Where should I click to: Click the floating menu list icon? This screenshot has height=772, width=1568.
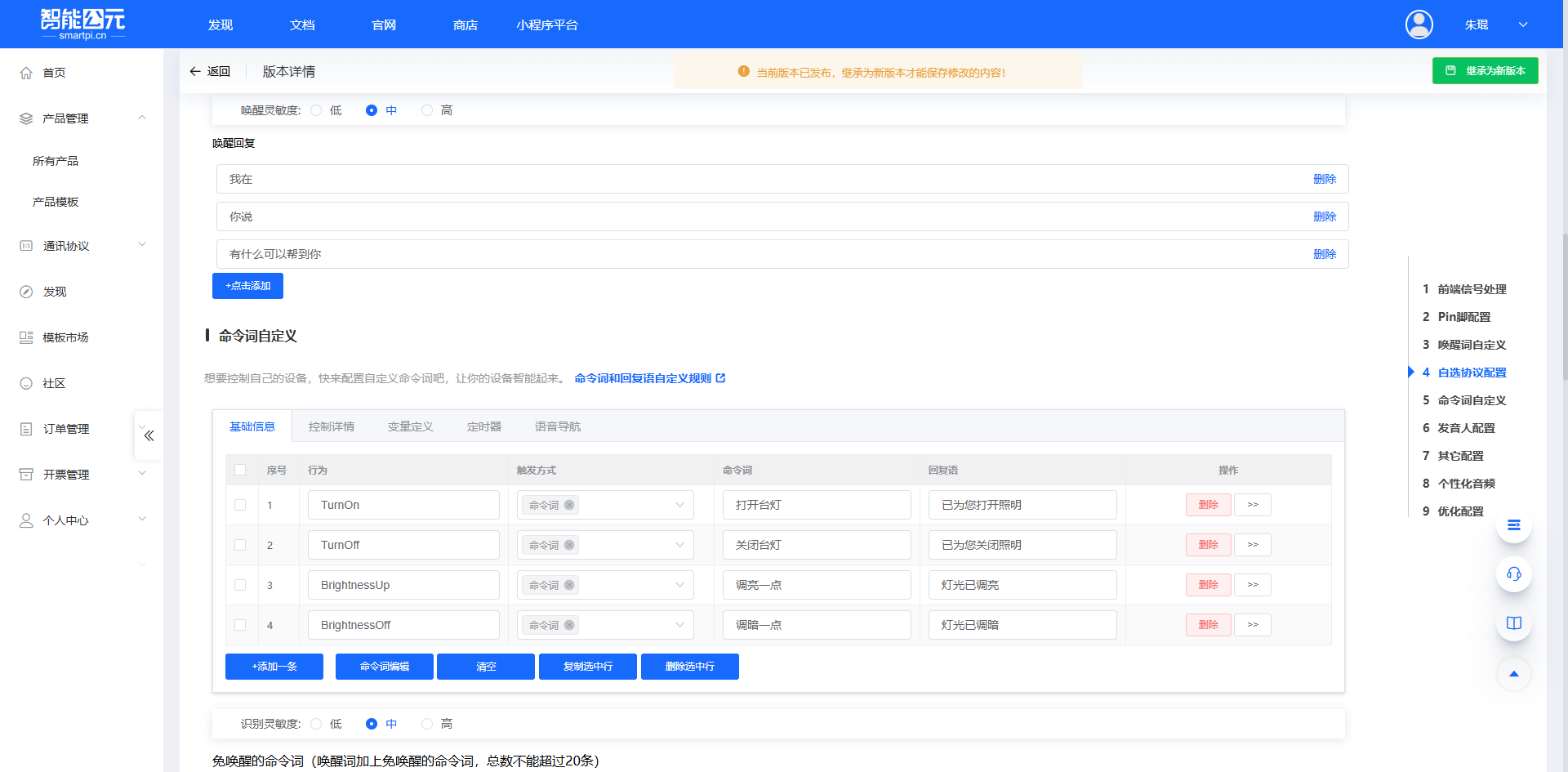coord(1513,525)
